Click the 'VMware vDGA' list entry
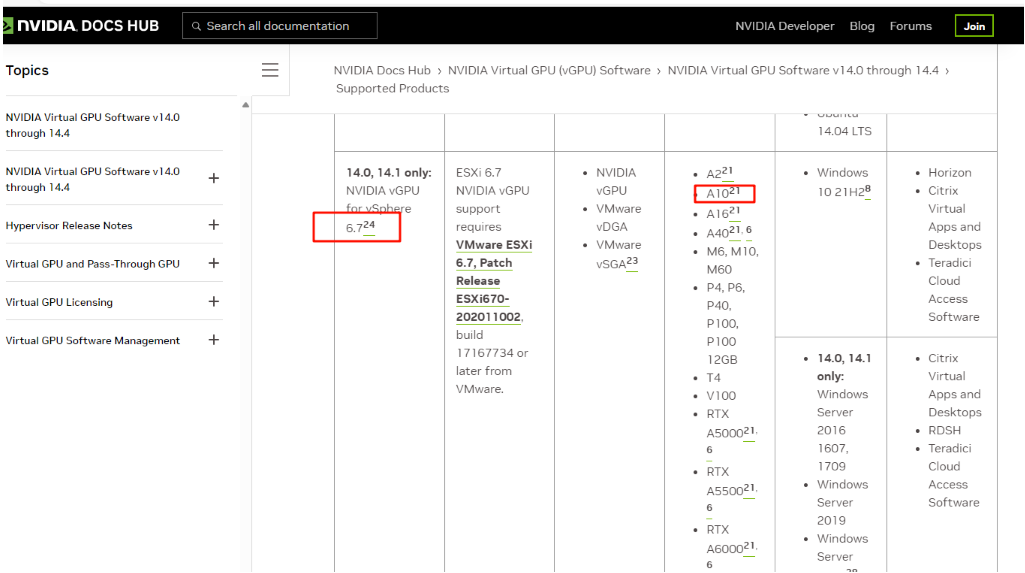The width and height of the screenshot is (1025, 573). [618, 218]
